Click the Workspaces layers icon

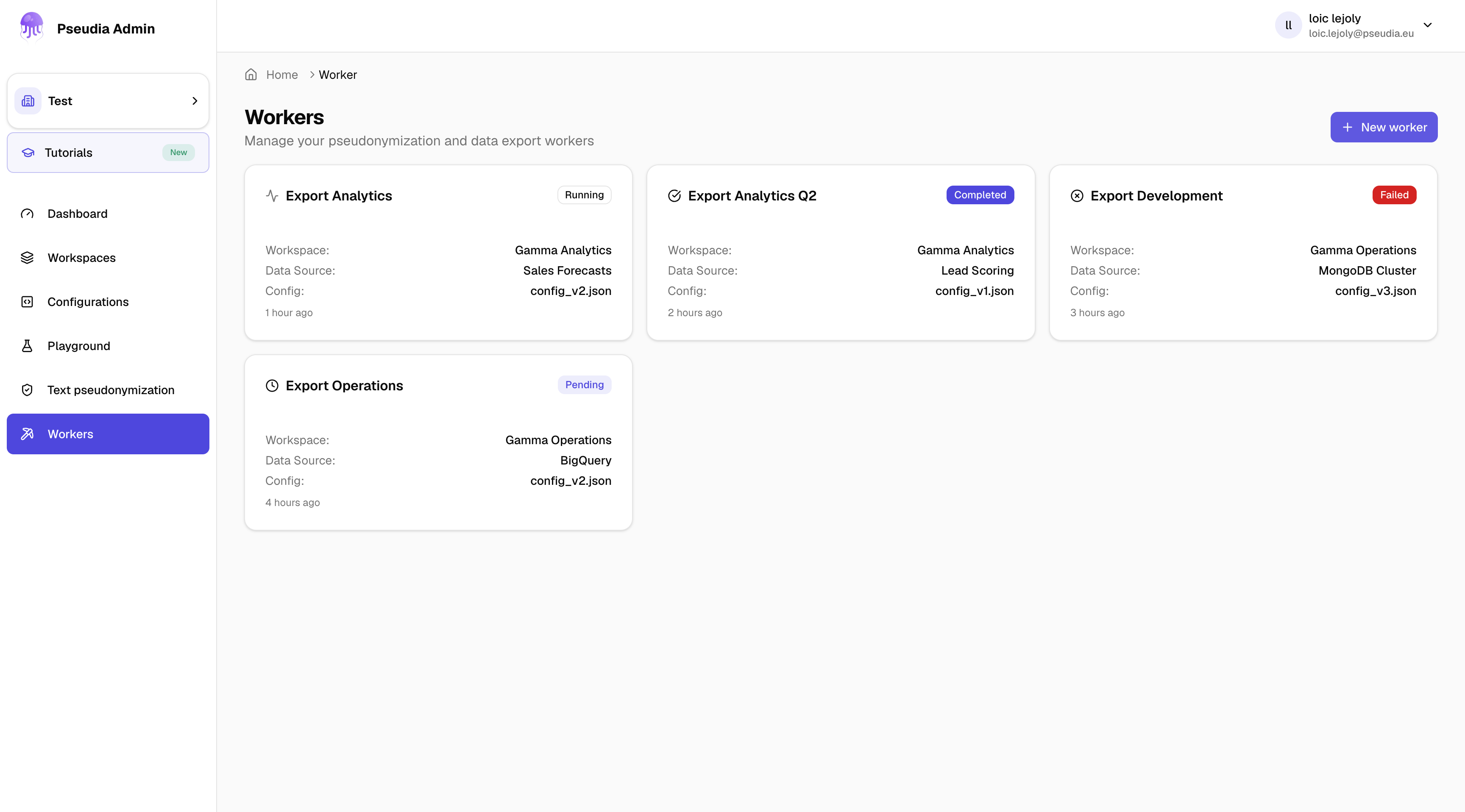click(x=27, y=258)
